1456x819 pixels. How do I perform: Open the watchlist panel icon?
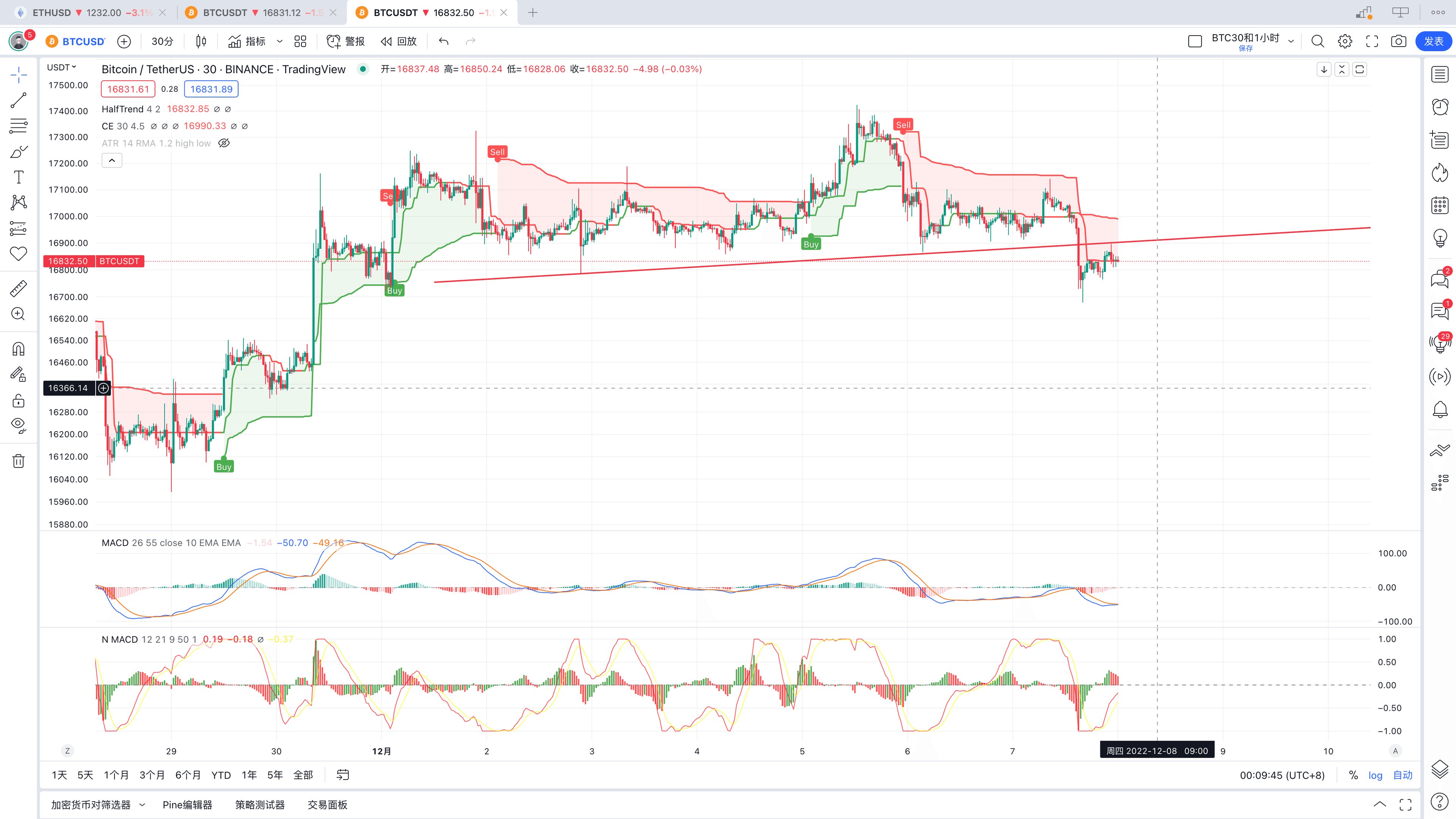[1440, 75]
